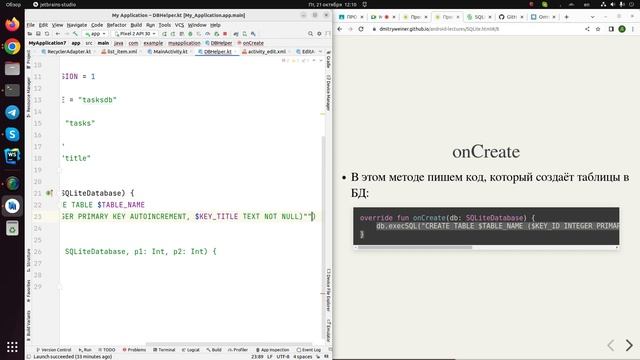This screenshot has height=360, width=640.
Task: Toggle the Chrome side panel icon
Action: 611,29
